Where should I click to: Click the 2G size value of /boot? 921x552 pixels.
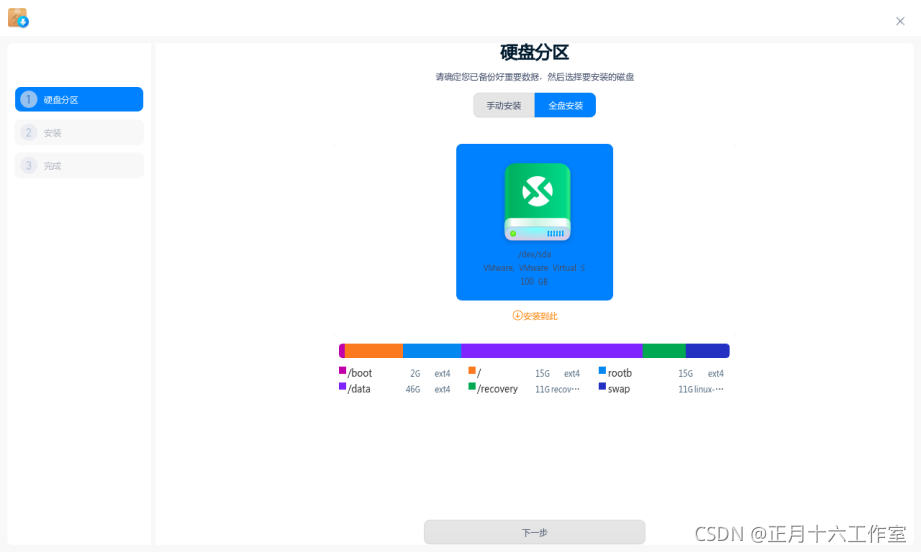coord(415,373)
